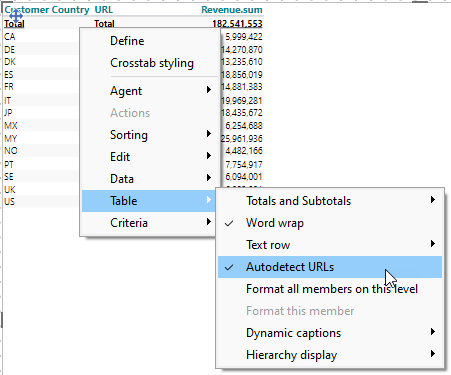Viewport: 451px width, 375px height.
Task: Select the DE country row
Action: tap(9, 50)
